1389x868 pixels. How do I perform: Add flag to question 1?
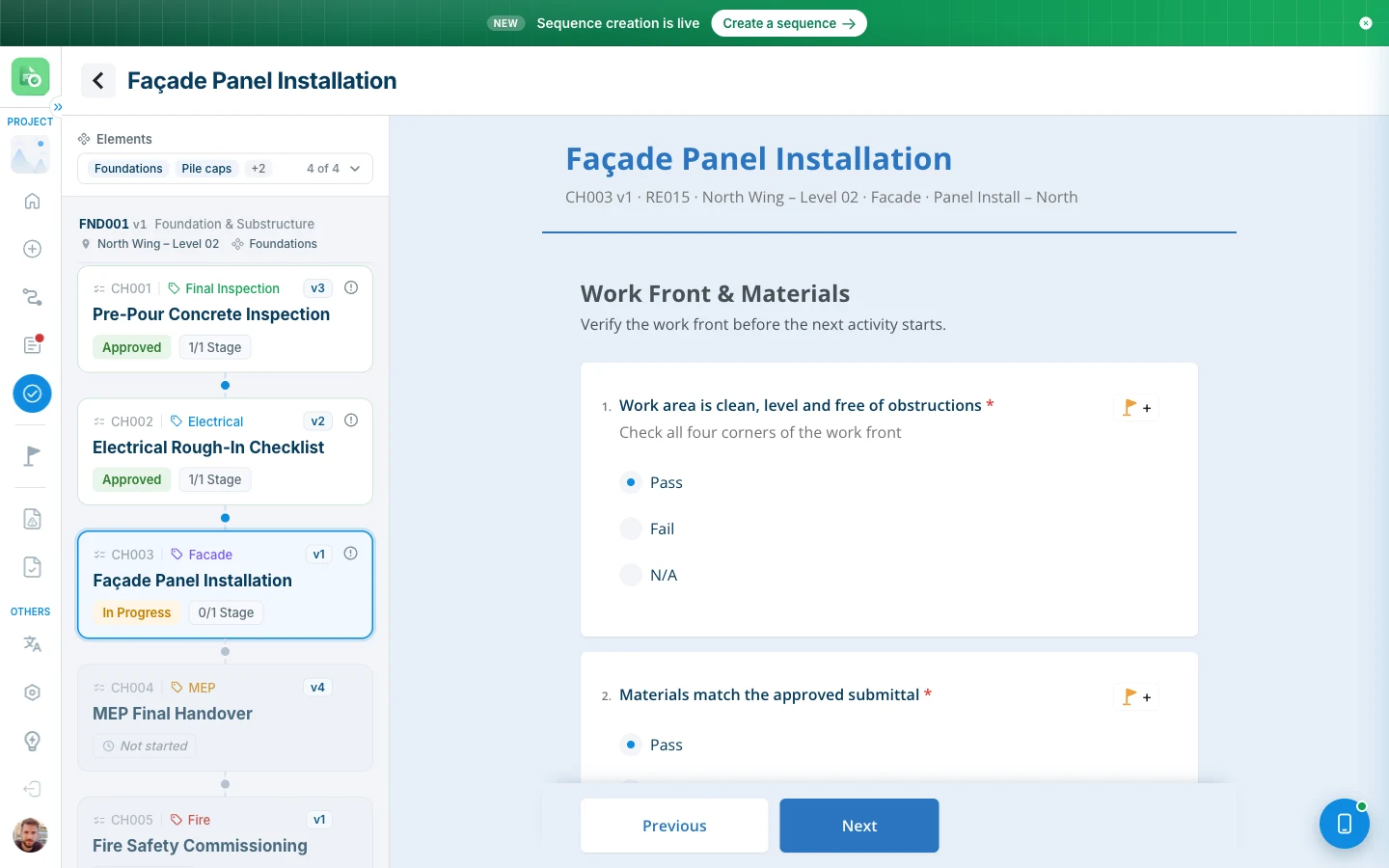coord(1137,408)
